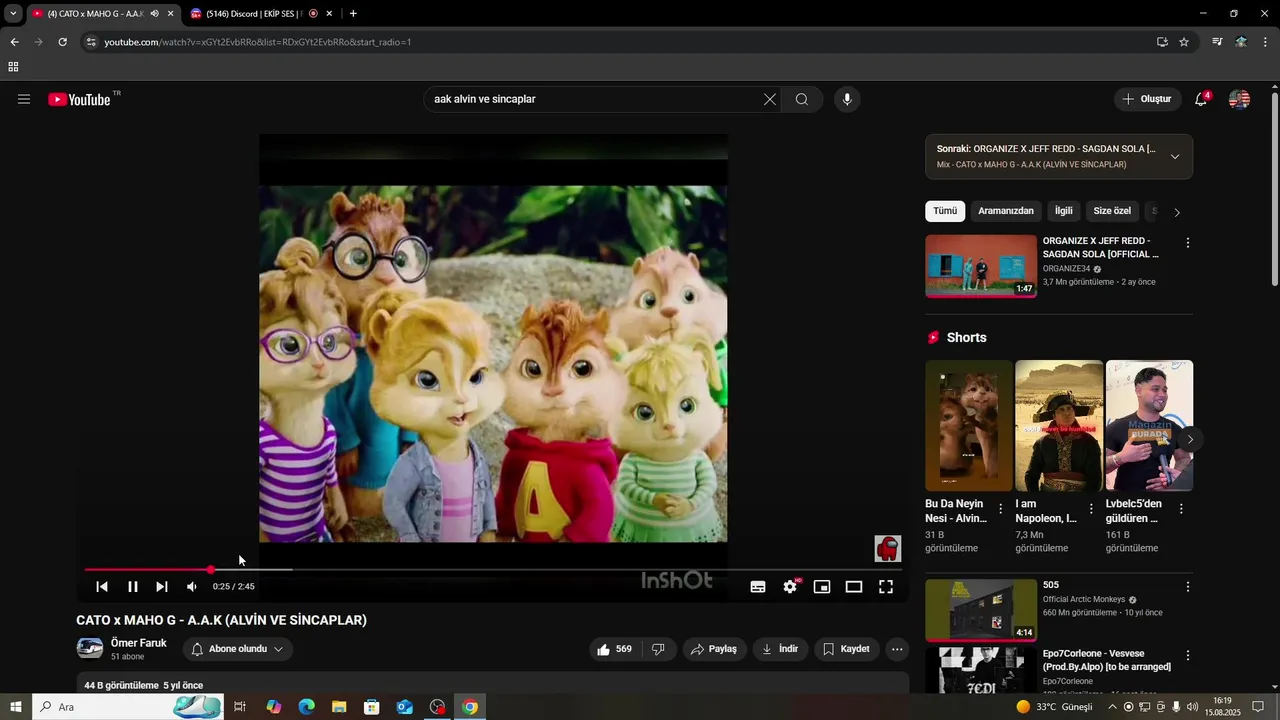This screenshot has height=720, width=1280.
Task: Select the Tümü filter chip
Action: [945, 211]
